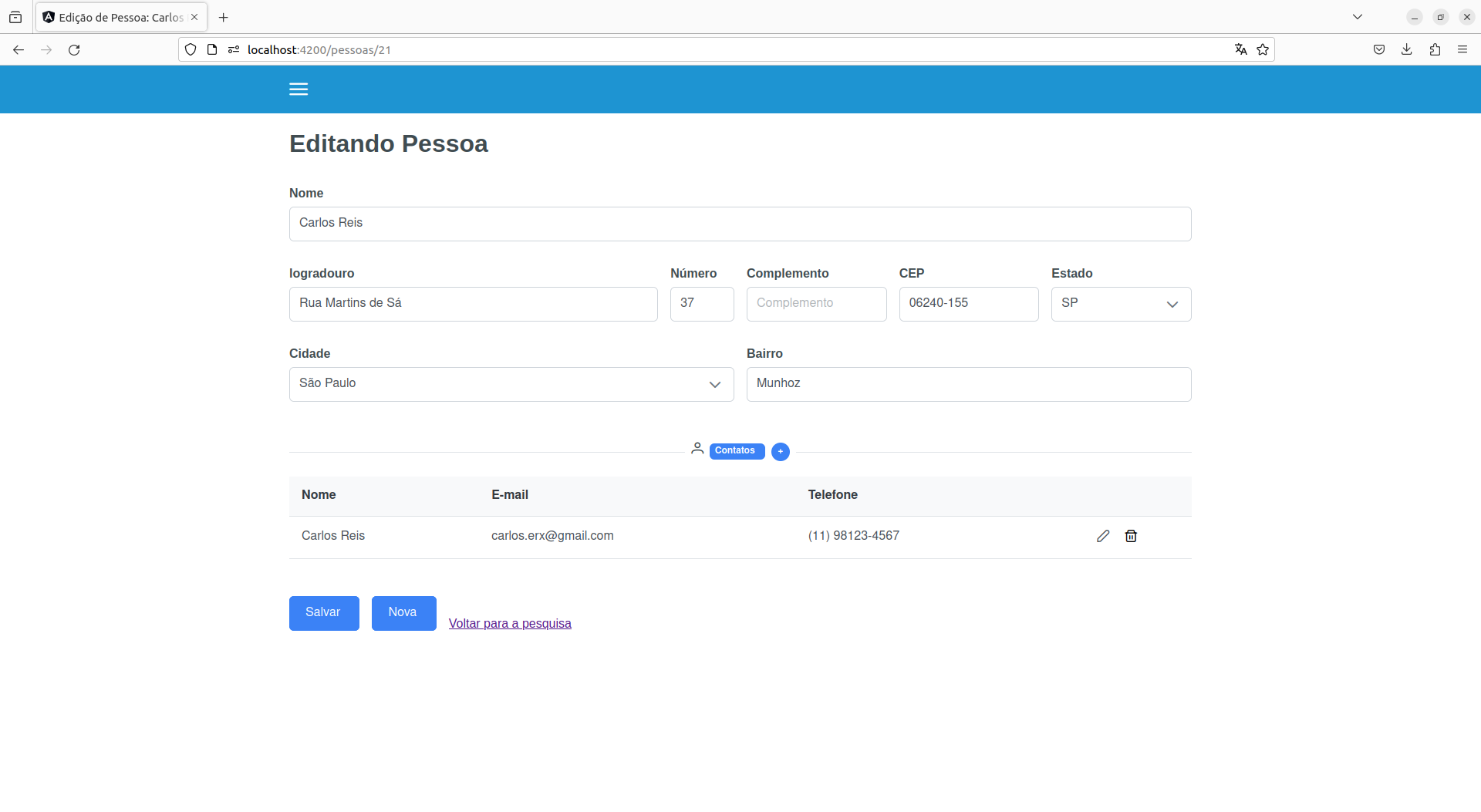Image resolution: width=1481 pixels, height=812 pixels.
Task: Click the Telefone column header
Action: tap(832, 495)
